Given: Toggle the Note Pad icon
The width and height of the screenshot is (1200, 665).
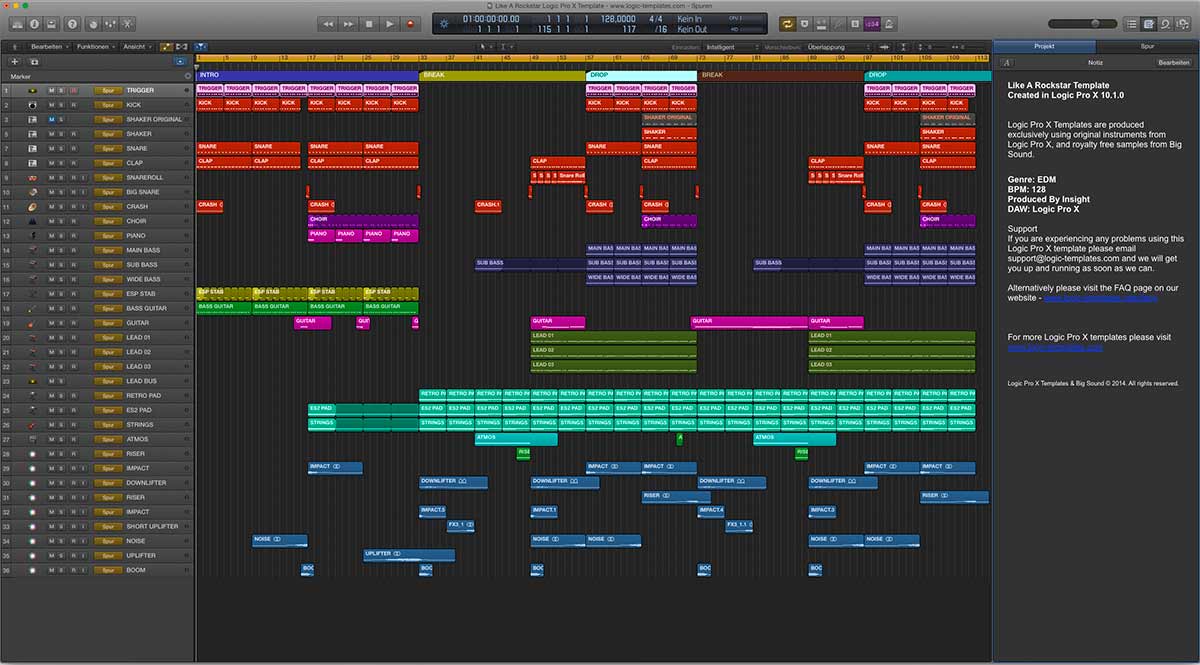Looking at the screenshot, I should coord(1149,24).
